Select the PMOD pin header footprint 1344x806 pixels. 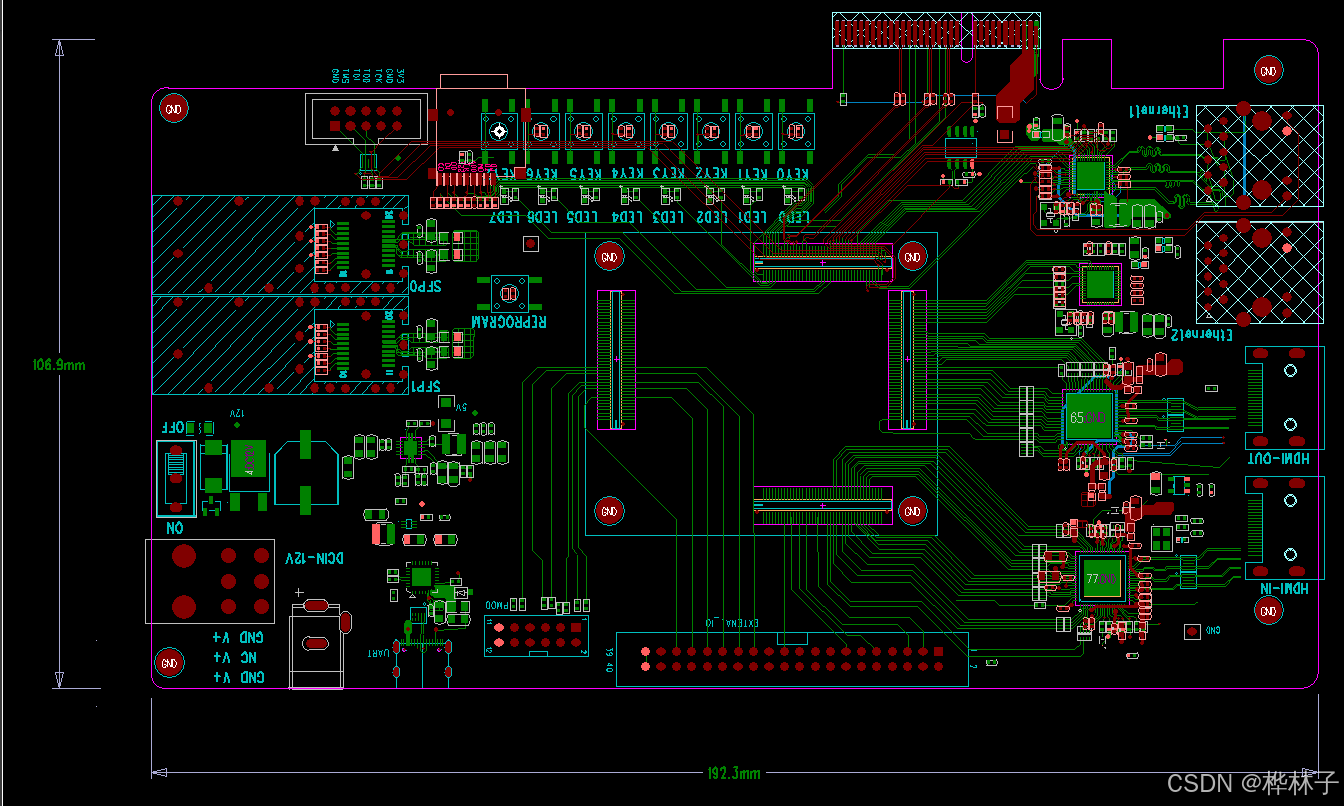coord(536,635)
